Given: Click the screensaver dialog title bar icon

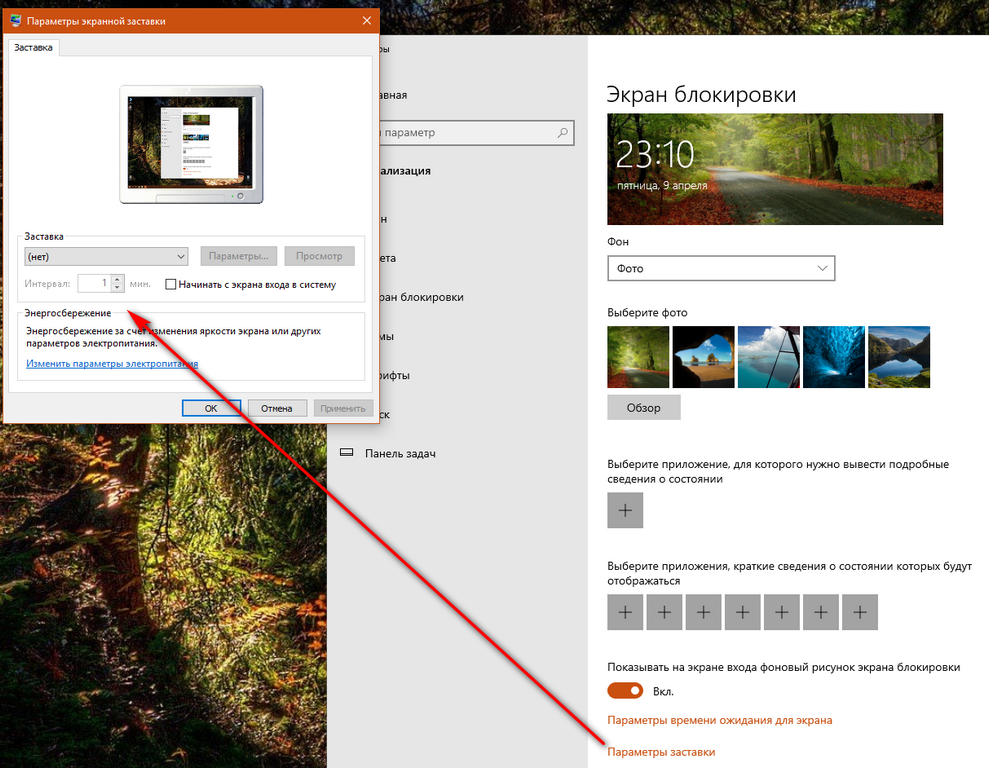Looking at the screenshot, I should click(x=15, y=21).
